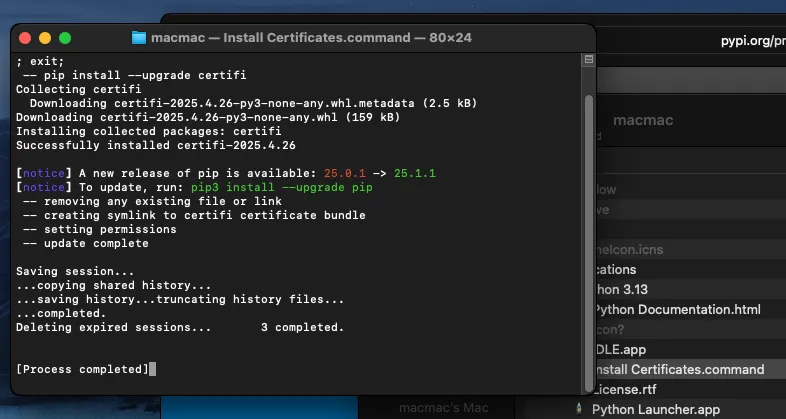This screenshot has height=419, width=786.
Task: Click '-- removing any existing file or link'
Action: 152,201
